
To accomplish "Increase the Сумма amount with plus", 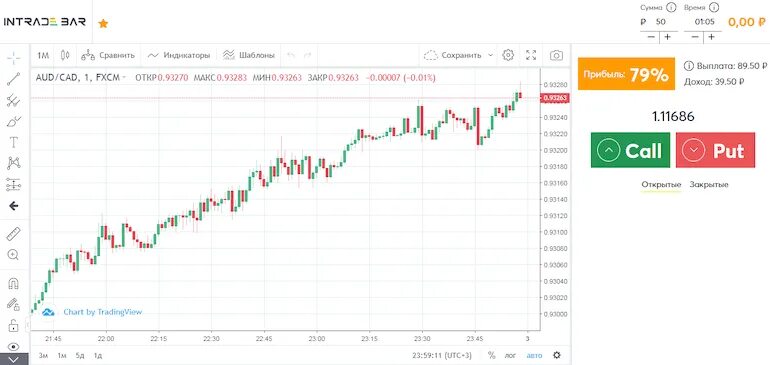I will pos(668,37).
